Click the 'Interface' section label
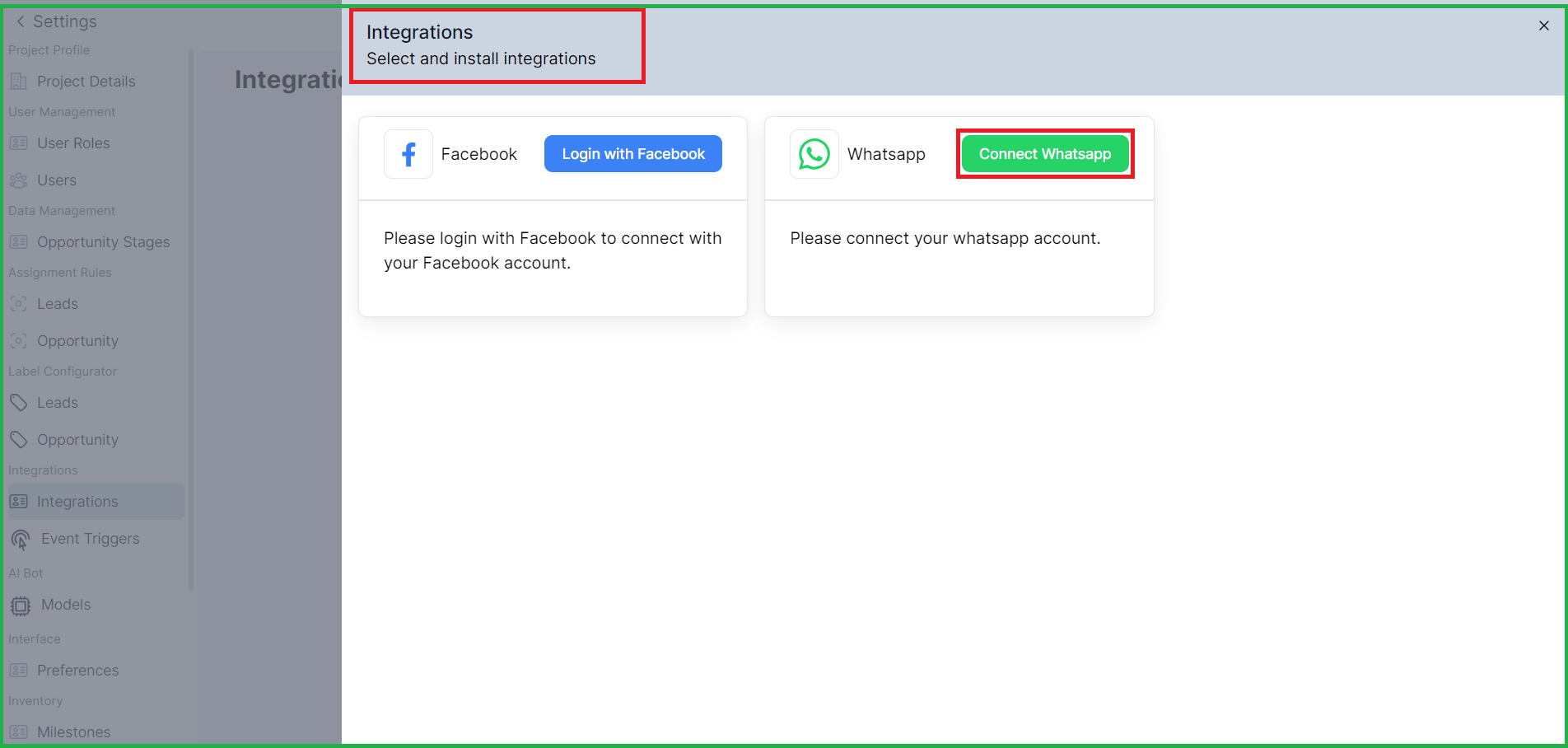1568x748 pixels. point(35,639)
